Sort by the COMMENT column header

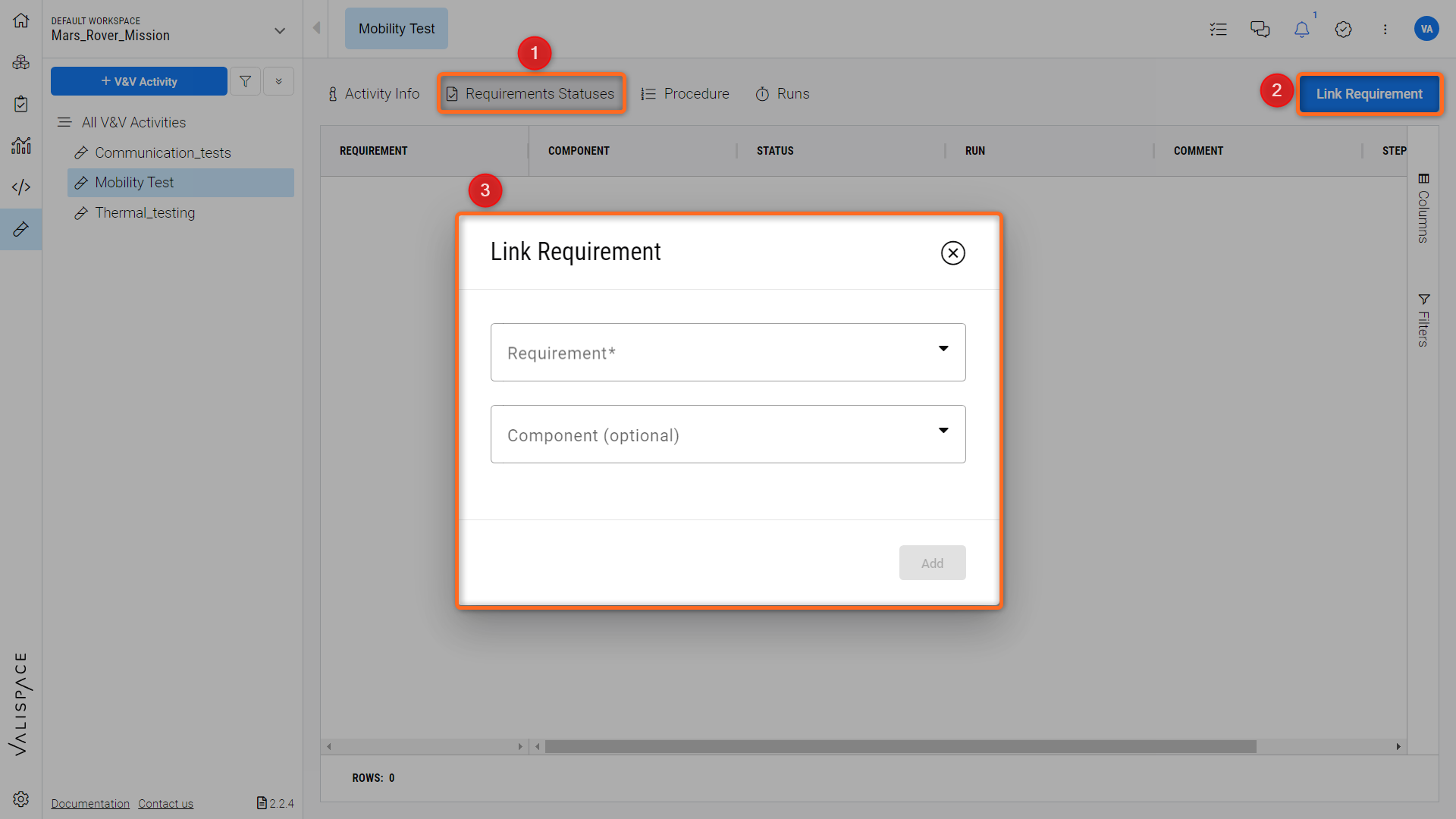click(1198, 151)
